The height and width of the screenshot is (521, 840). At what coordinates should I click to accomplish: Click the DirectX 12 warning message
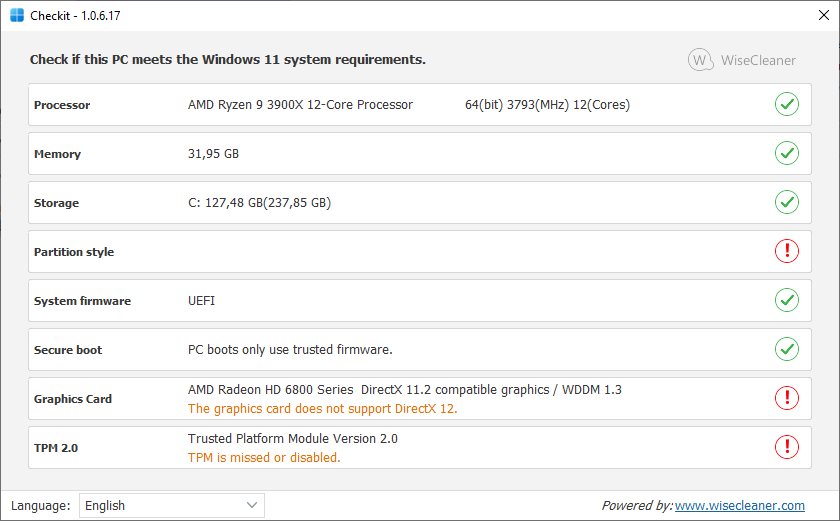(322, 408)
